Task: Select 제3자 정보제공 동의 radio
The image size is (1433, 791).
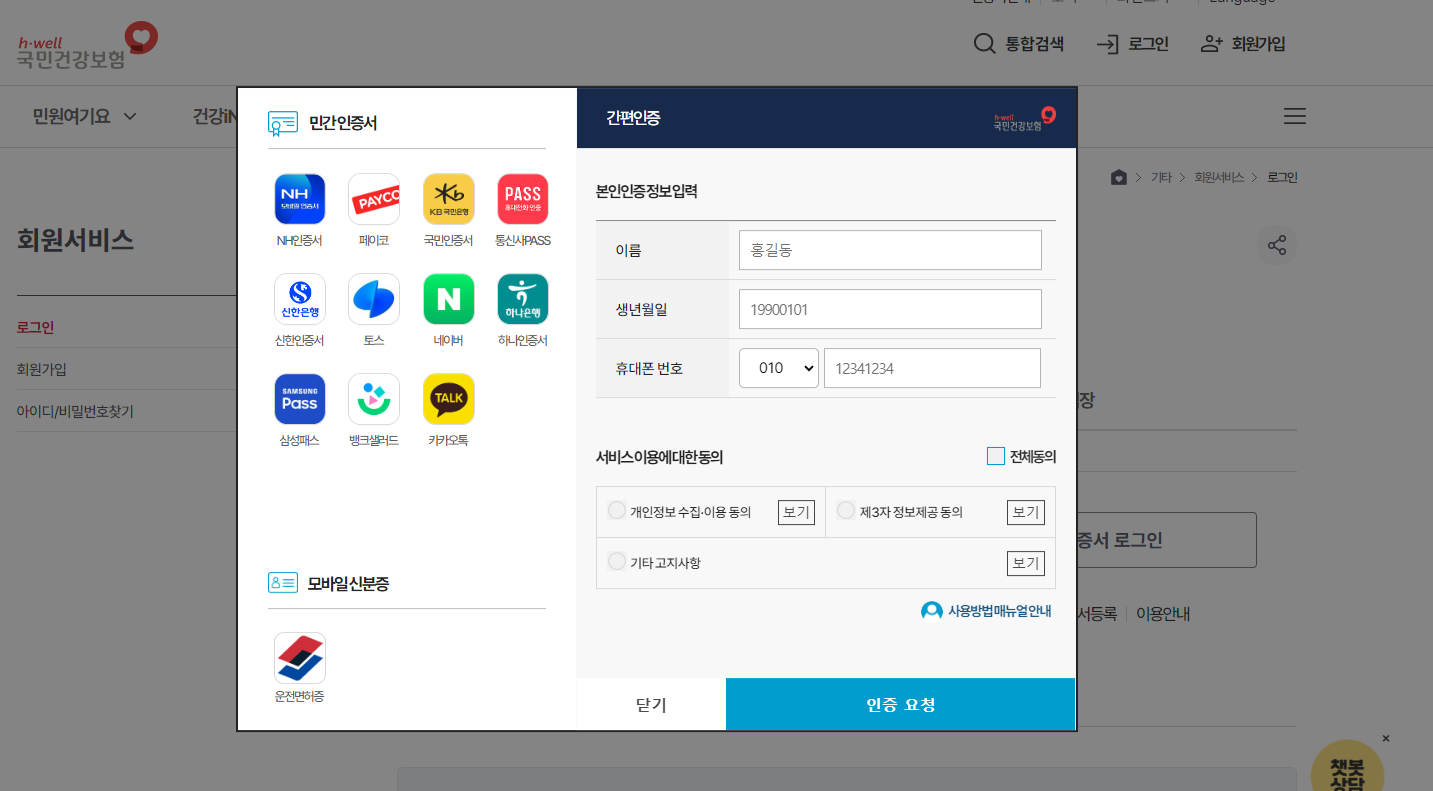Action: (x=846, y=510)
